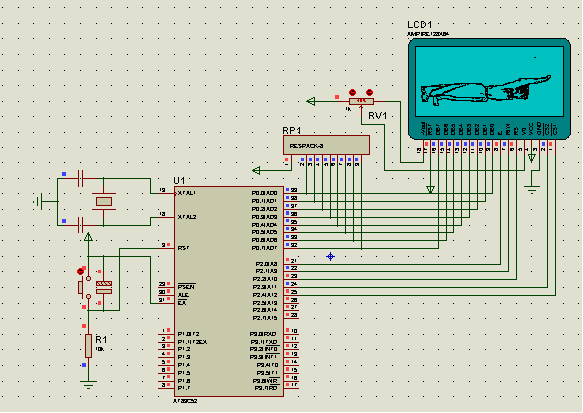Click the ground symbol left of crystal capacitors
Viewport: 583px width, 413px height.
point(38,201)
